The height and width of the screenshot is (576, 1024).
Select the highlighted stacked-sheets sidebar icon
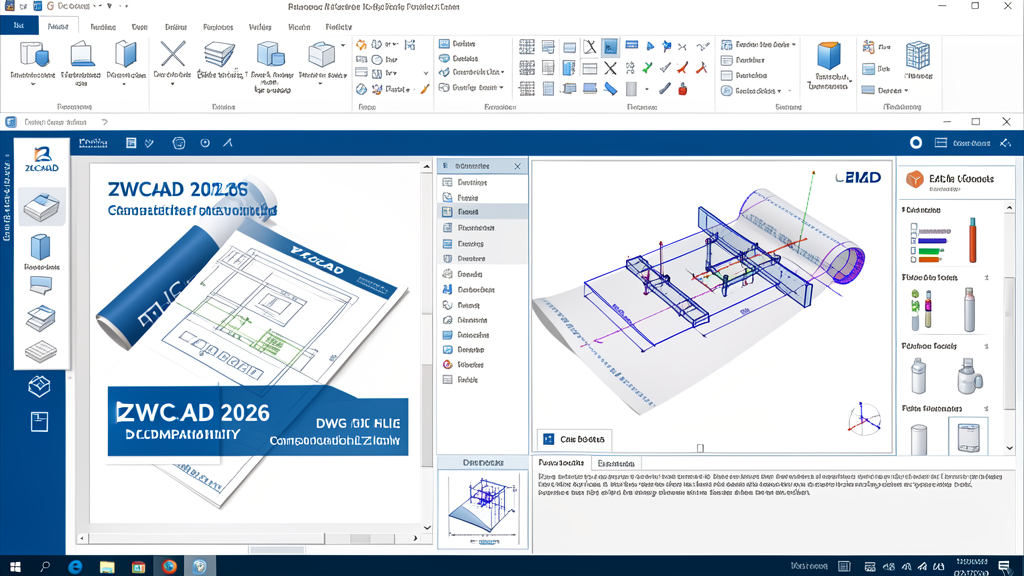coord(42,207)
